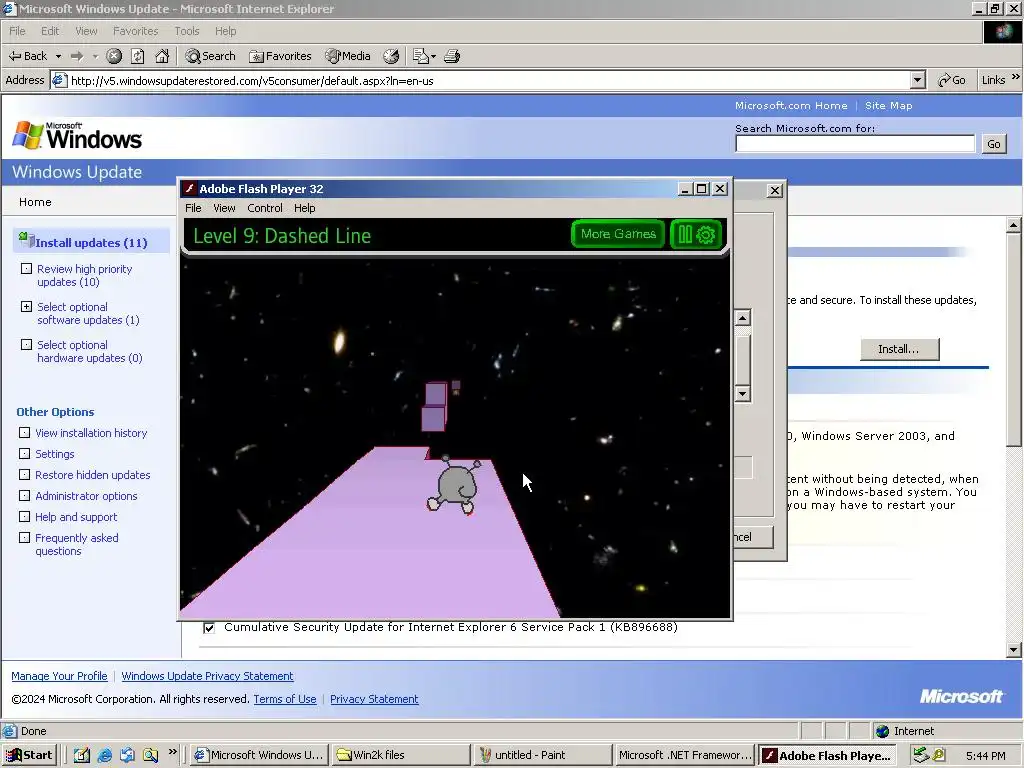Go to the Home page icon
Image resolution: width=1024 pixels, height=768 pixels.
[162, 56]
